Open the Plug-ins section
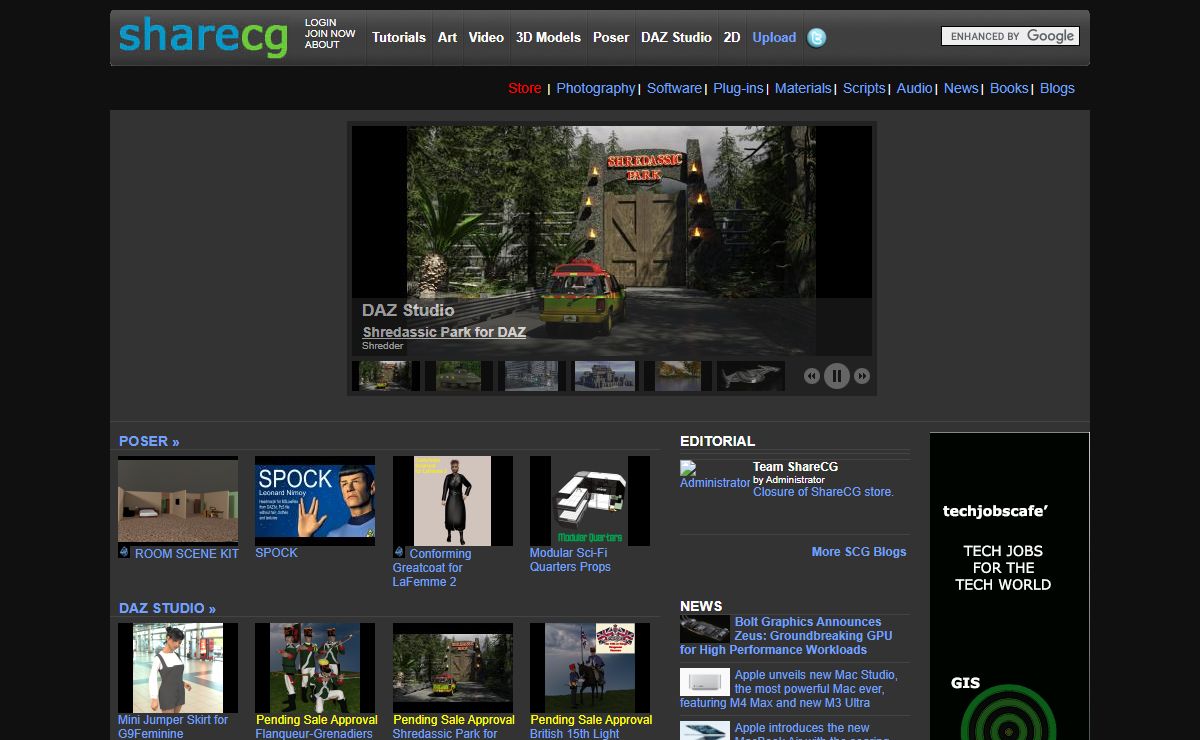Screen dimensions: 1200x740 coord(738,88)
